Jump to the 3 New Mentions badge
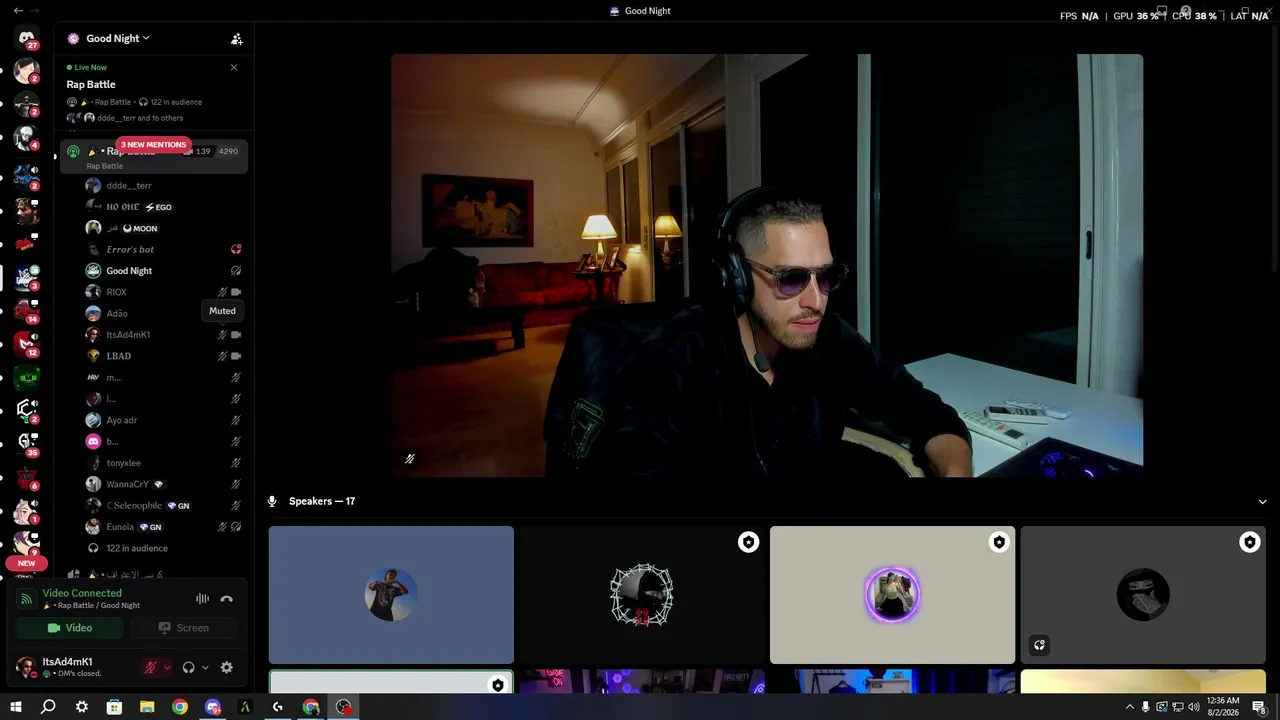 tap(153, 145)
